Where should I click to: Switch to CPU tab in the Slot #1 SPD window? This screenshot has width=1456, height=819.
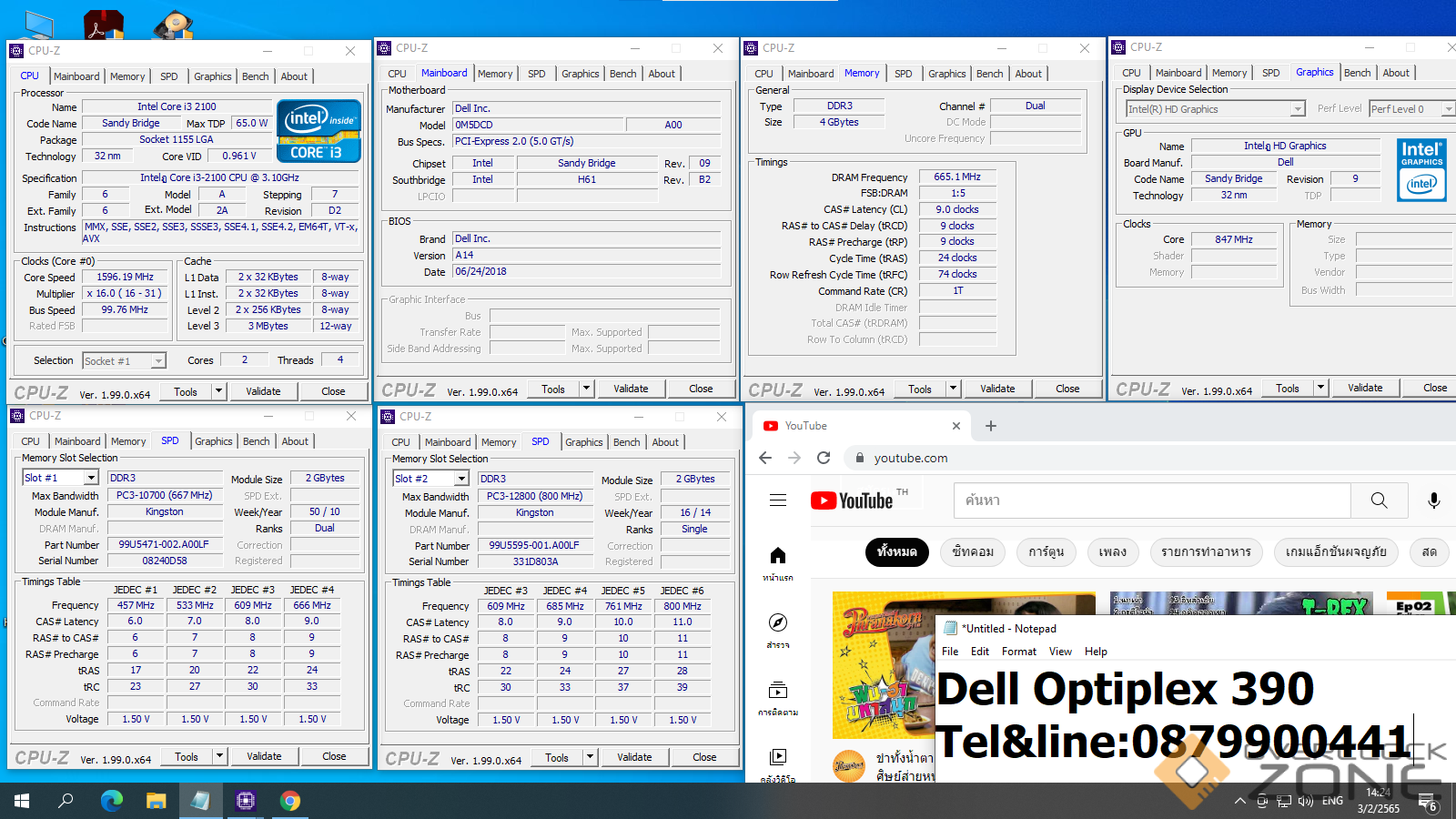pyautogui.click(x=30, y=441)
